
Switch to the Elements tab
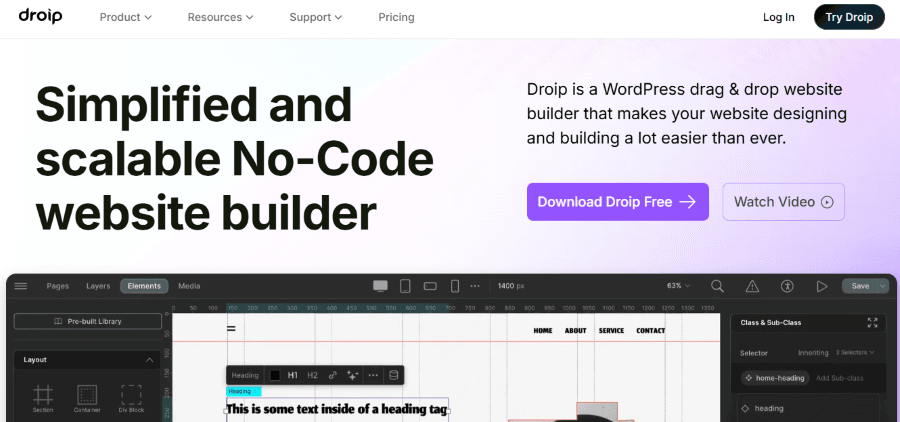pyautogui.click(x=144, y=286)
